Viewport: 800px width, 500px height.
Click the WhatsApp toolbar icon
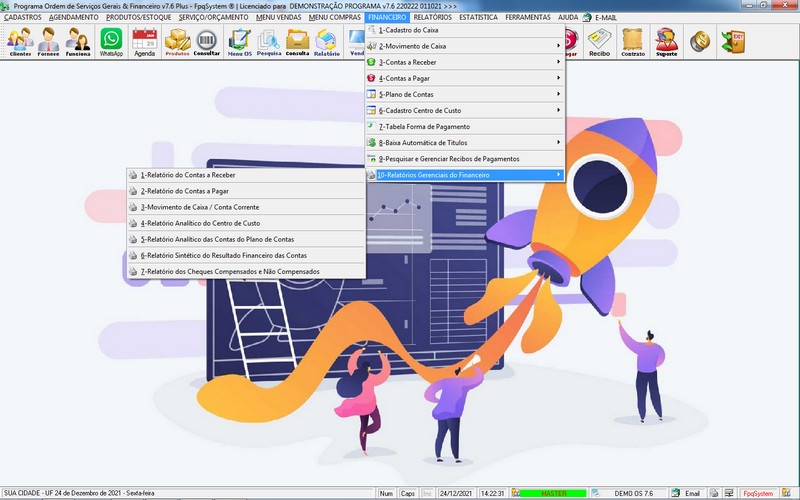coord(111,42)
